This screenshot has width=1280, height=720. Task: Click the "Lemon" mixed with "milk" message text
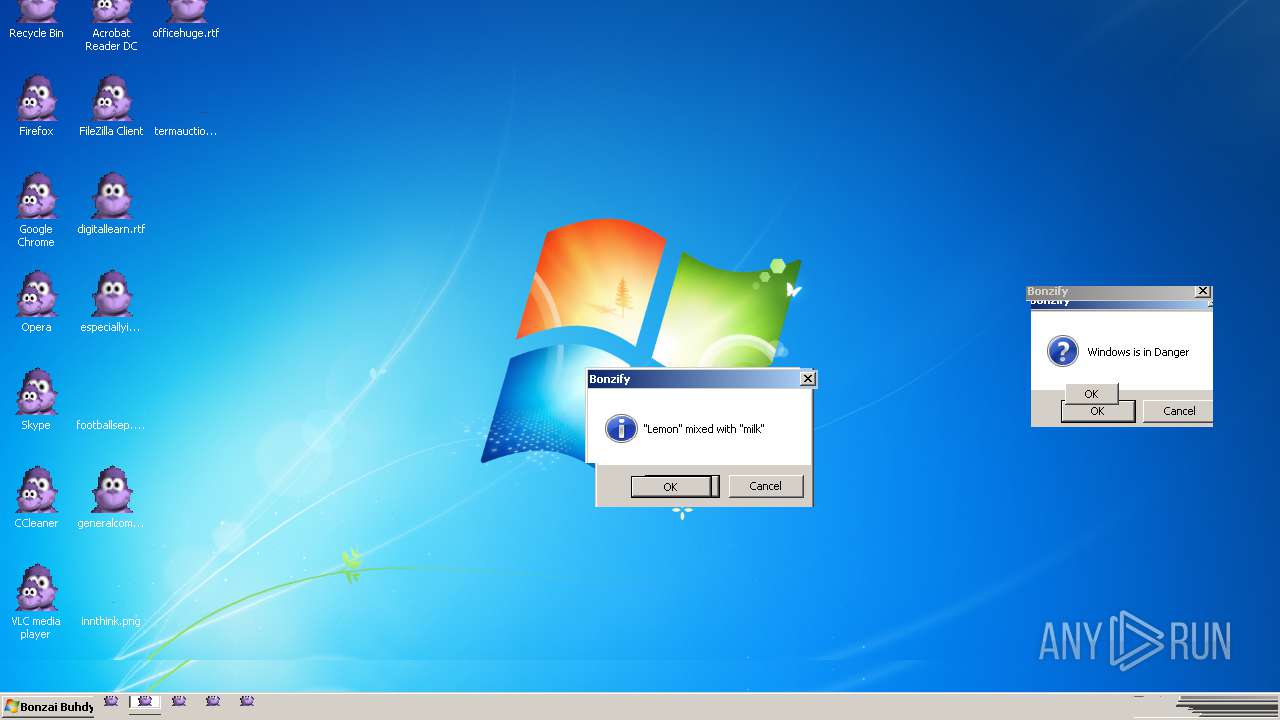point(704,429)
